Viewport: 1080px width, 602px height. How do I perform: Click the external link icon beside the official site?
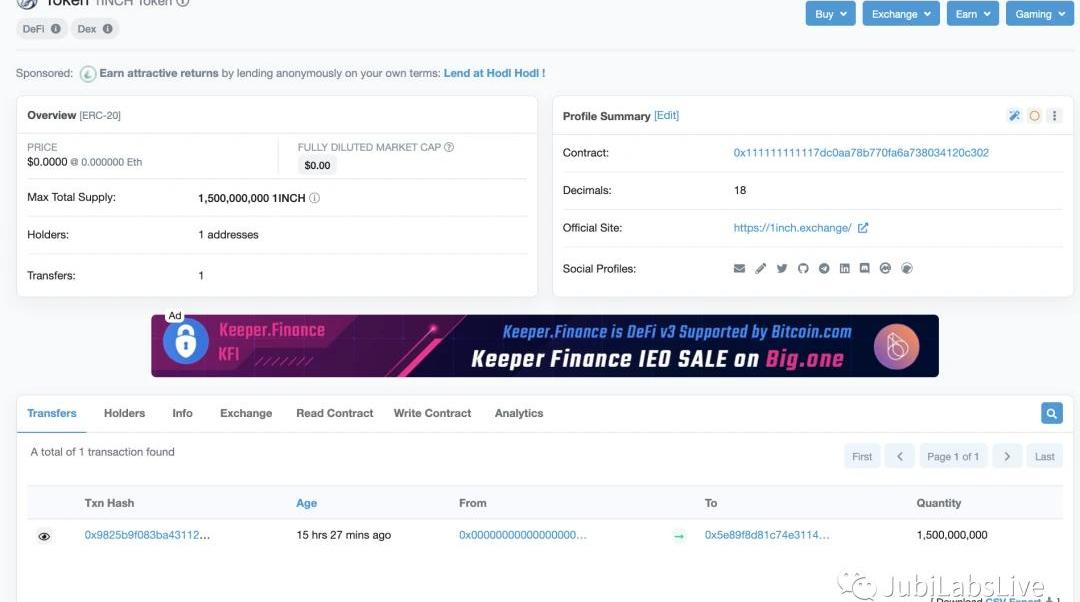pos(863,228)
